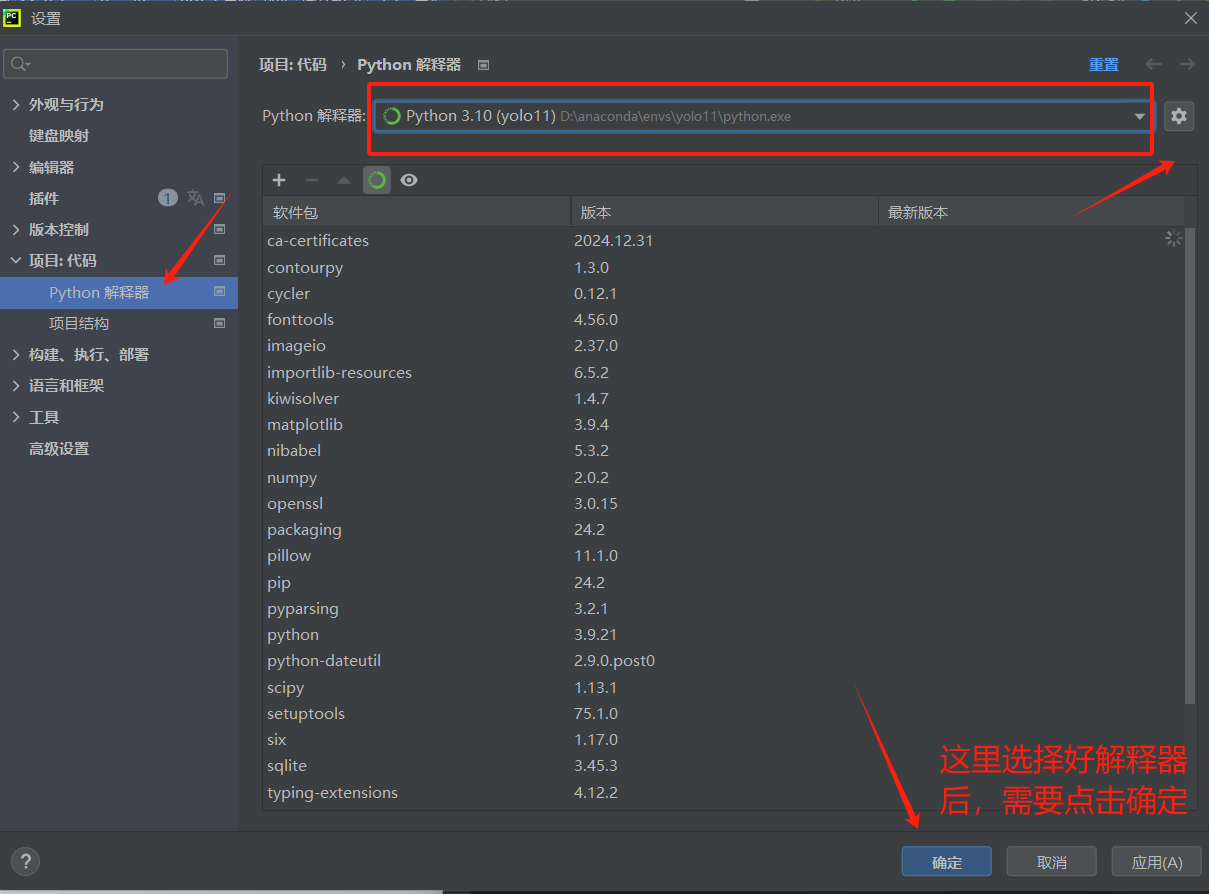Select the pillow package row

click(723, 556)
